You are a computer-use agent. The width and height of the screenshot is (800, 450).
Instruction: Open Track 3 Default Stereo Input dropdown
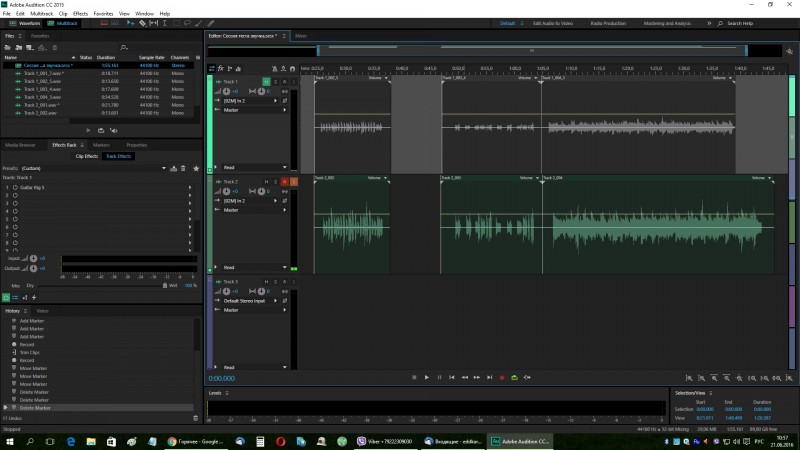251,301
